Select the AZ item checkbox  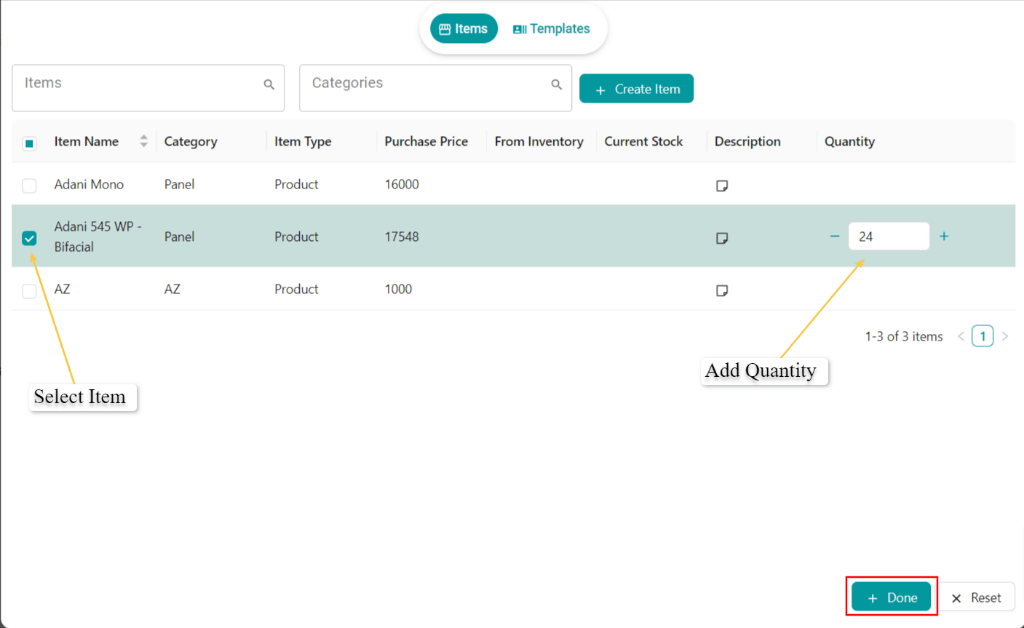[29, 291]
